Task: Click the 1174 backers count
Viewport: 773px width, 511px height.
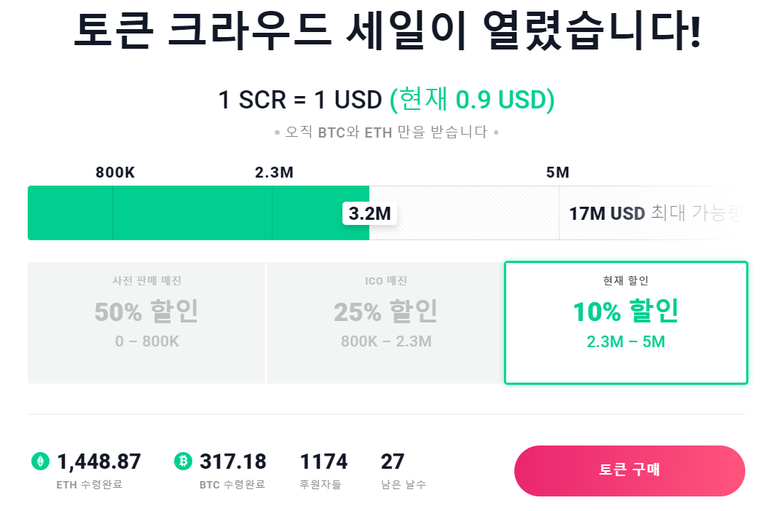Action: point(323,462)
